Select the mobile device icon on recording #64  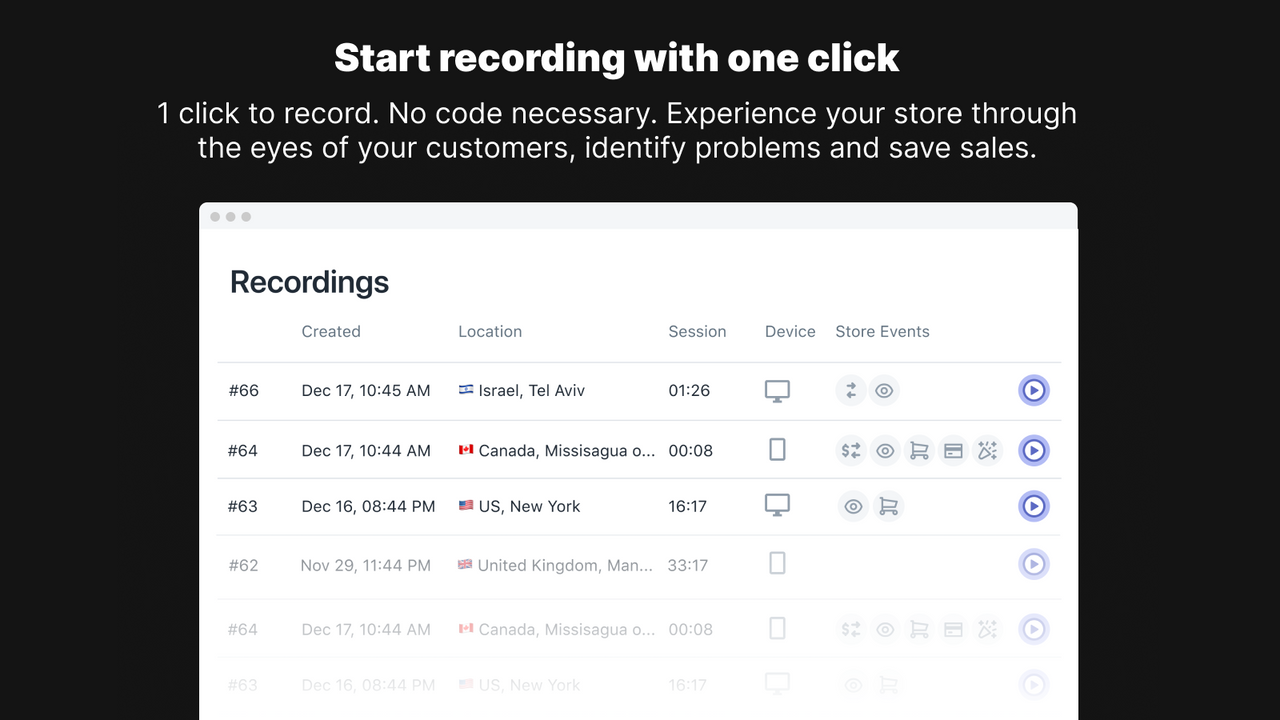(x=777, y=449)
